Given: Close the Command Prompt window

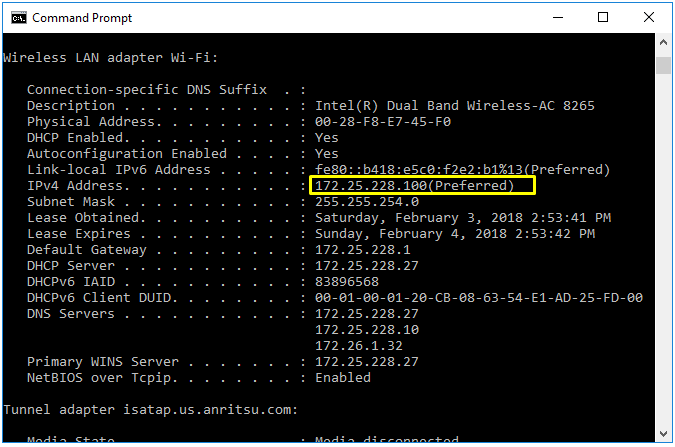Looking at the screenshot, I should pos(648,18).
